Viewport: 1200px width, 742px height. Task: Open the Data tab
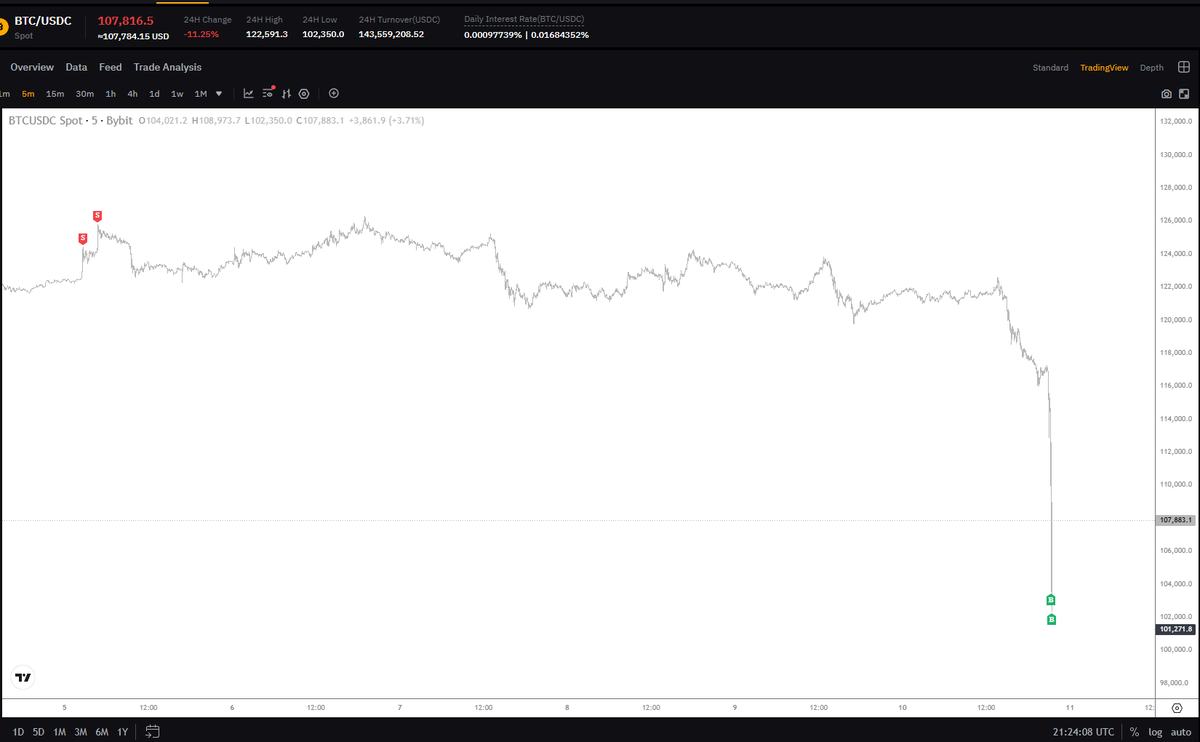(x=76, y=67)
